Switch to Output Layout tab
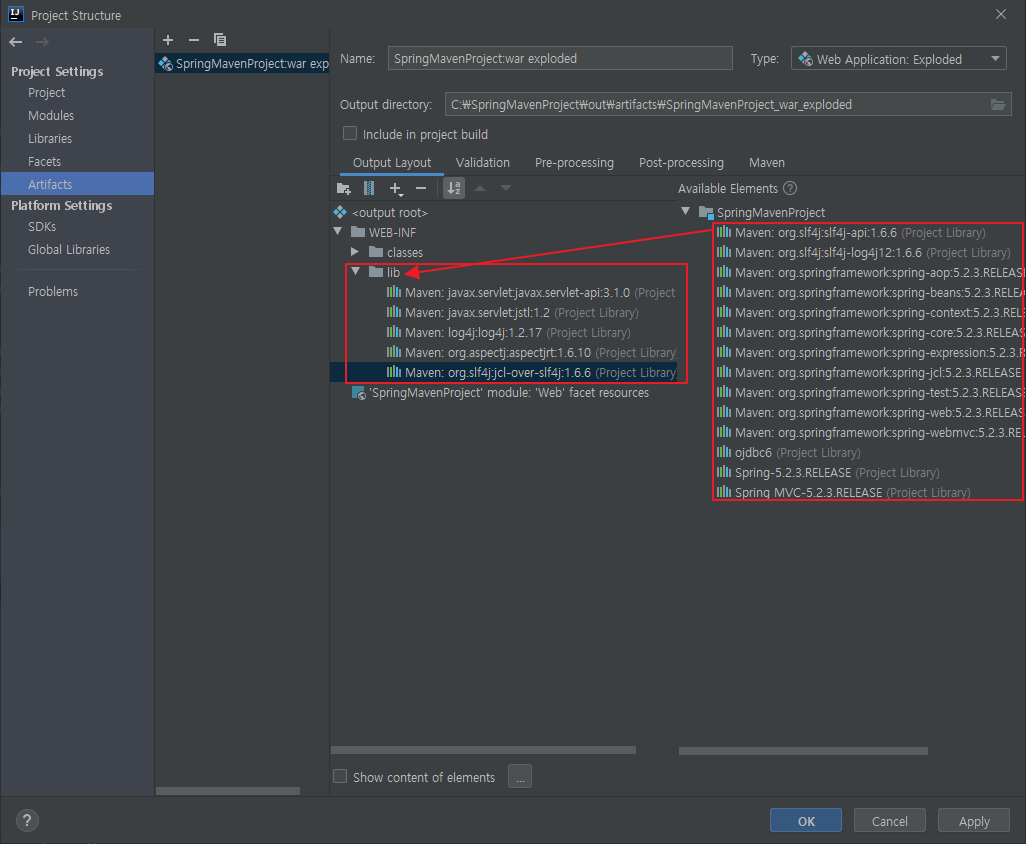The image size is (1026, 844). tap(392, 163)
